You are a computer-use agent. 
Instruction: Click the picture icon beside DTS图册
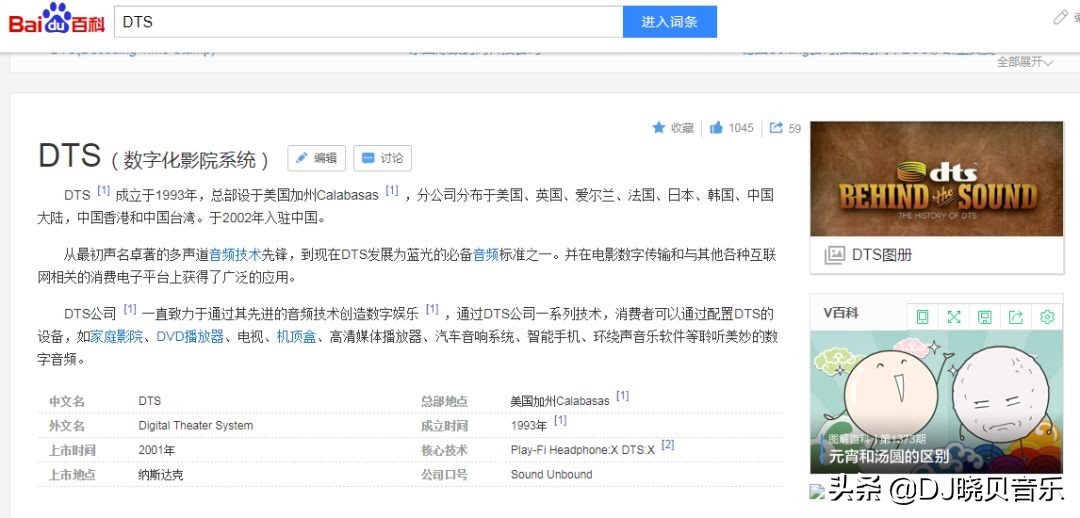(834, 255)
